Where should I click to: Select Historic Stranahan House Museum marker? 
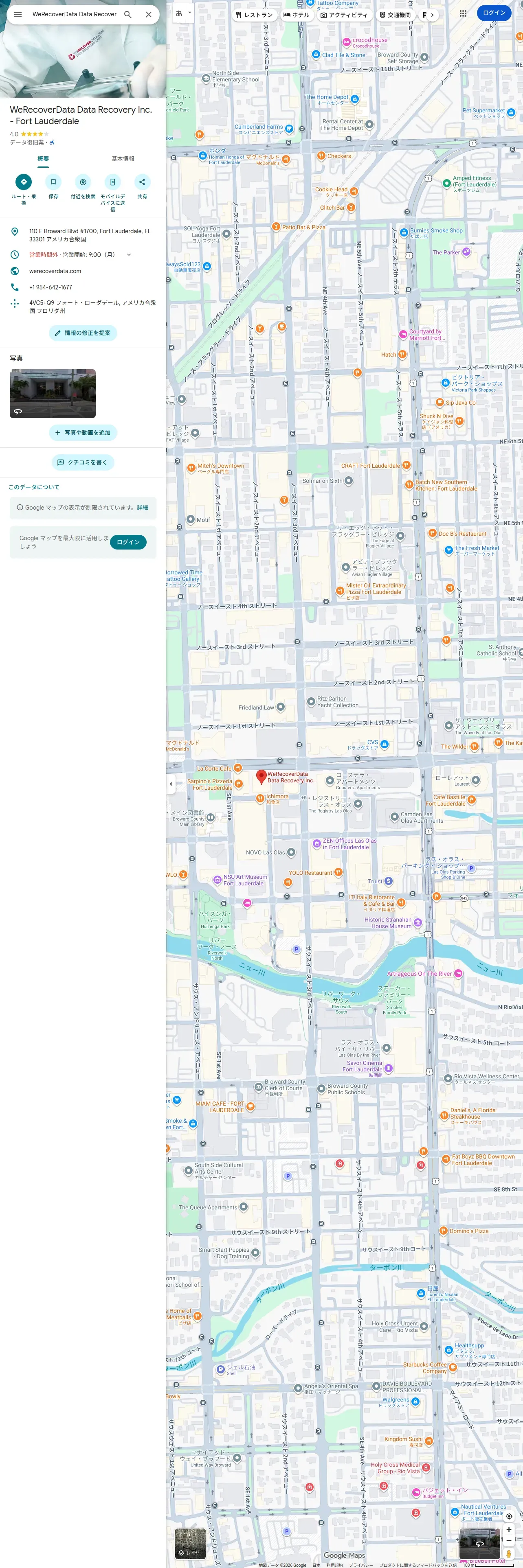[418, 923]
